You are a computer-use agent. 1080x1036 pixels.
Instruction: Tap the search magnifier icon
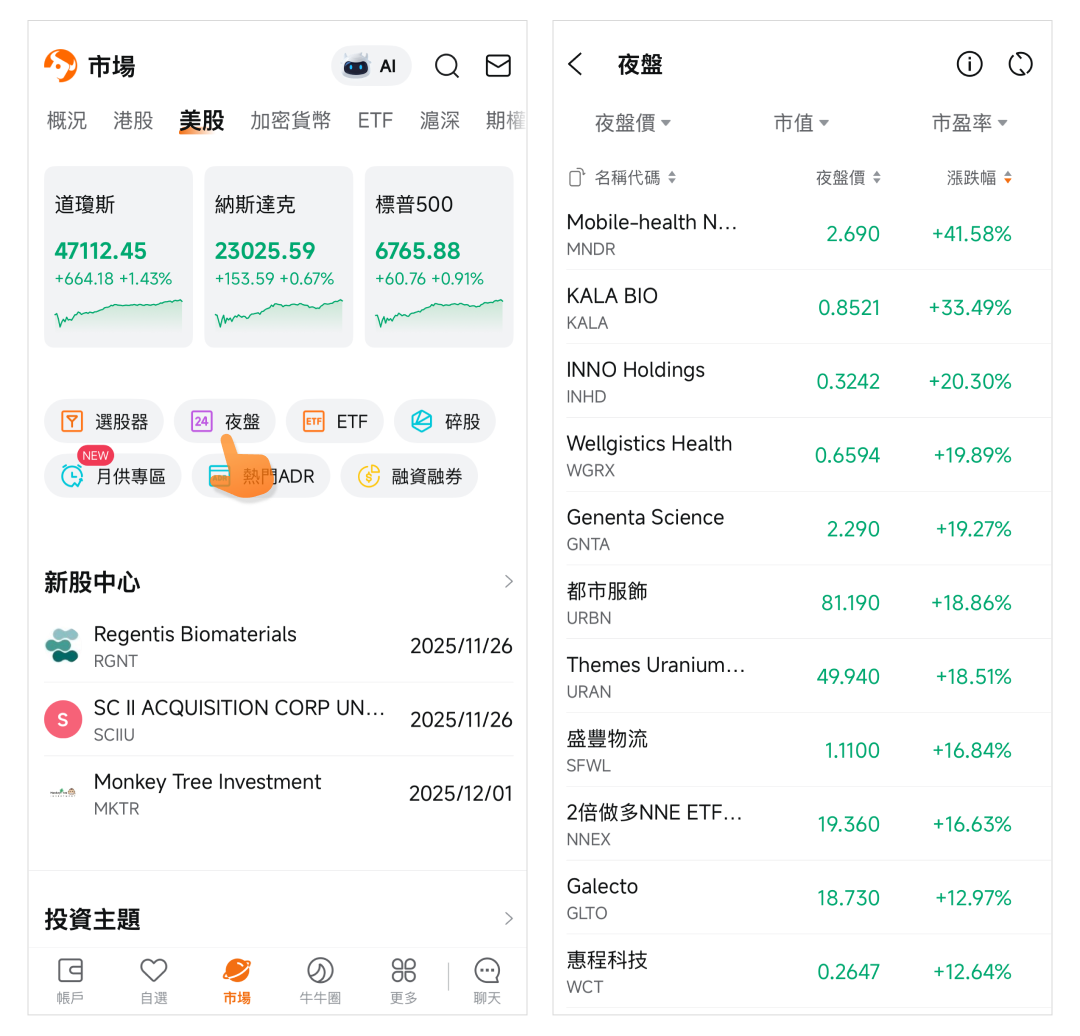(x=447, y=66)
